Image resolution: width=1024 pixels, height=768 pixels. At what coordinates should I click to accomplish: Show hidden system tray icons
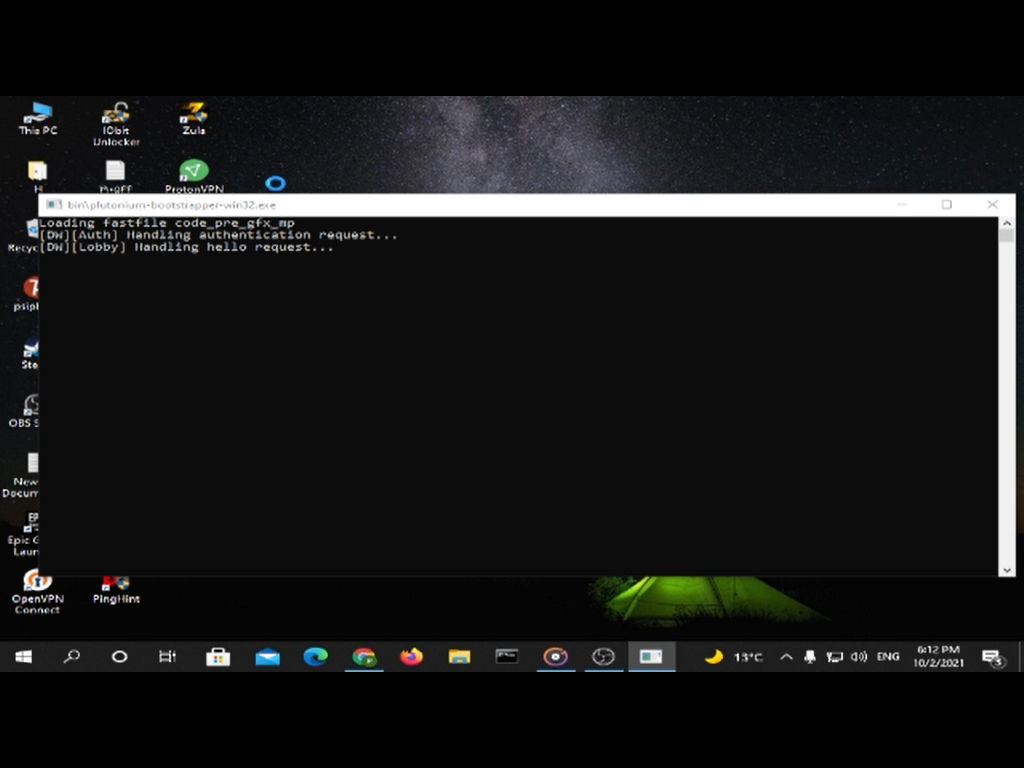(786, 657)
